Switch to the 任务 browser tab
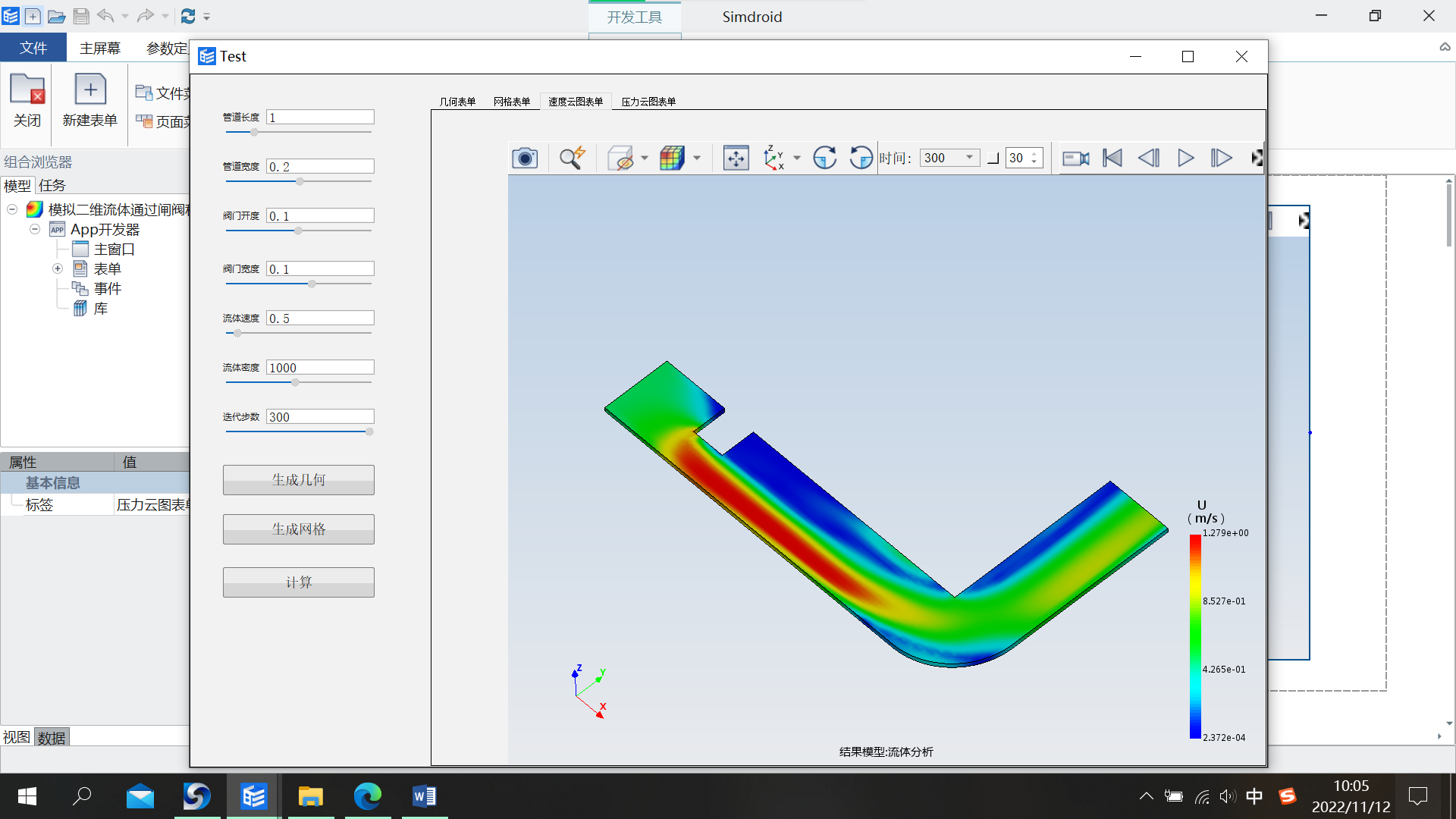Screen dimensions: 1456x819 [x=52, y=185]
